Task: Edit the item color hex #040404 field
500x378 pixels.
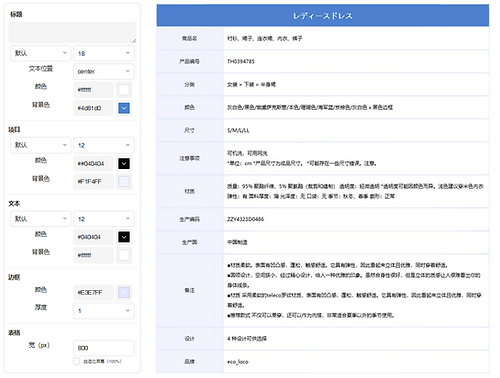Action: coord(94,163)
